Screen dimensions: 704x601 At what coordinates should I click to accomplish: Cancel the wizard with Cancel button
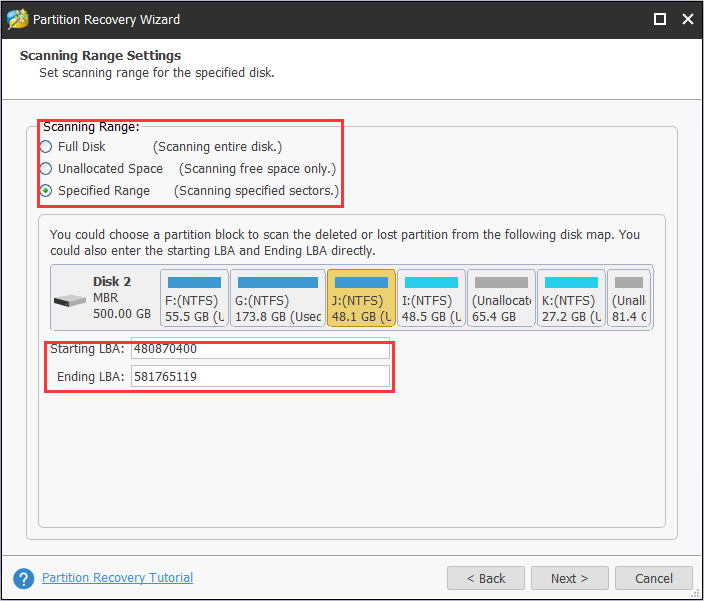(x=654, y=578)
